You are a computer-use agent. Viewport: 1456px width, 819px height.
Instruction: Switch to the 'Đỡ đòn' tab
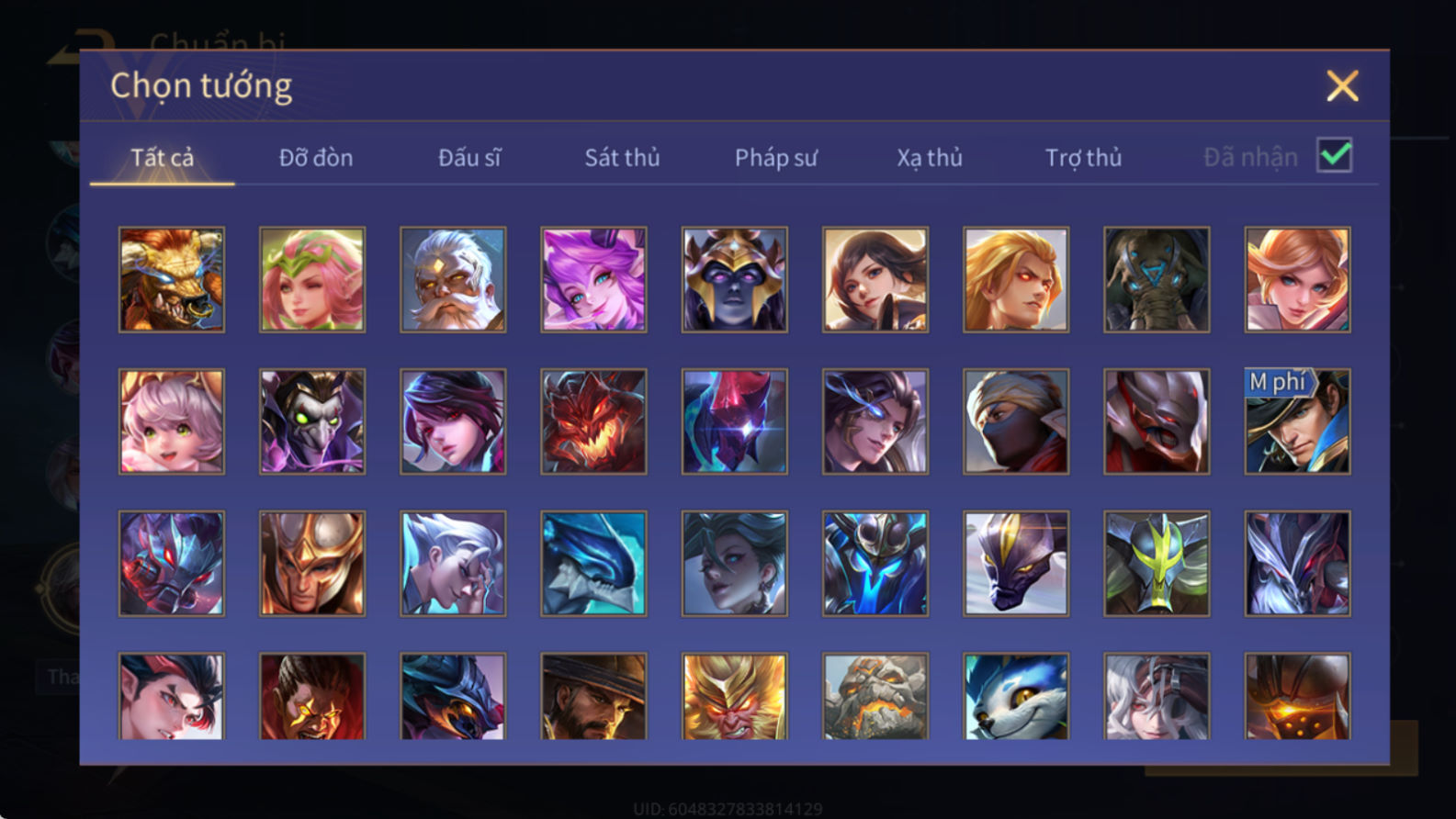tap(316, 158)
